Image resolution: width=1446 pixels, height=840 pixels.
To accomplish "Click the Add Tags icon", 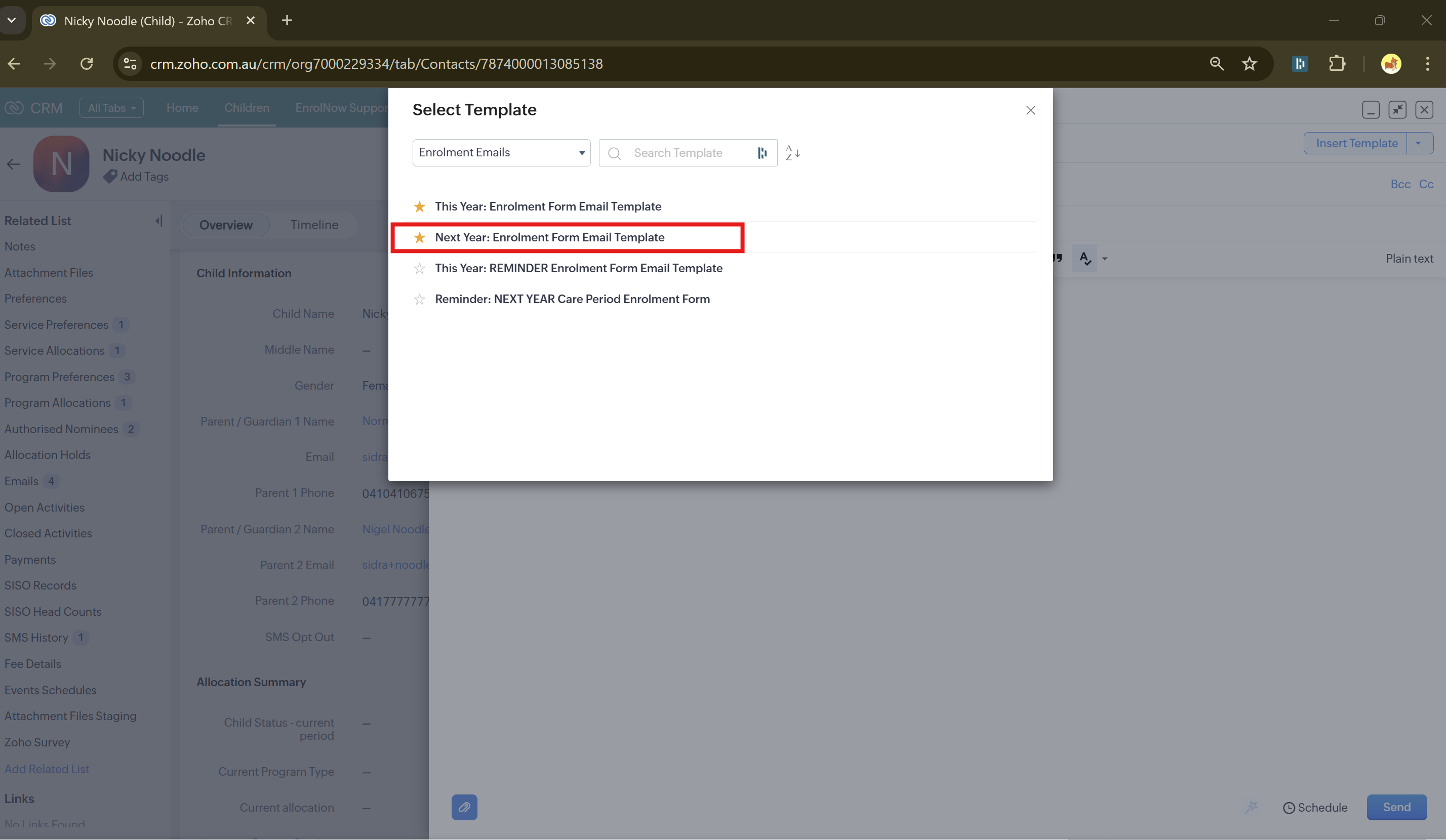I will pyautogui.click(x=110, y=177).
